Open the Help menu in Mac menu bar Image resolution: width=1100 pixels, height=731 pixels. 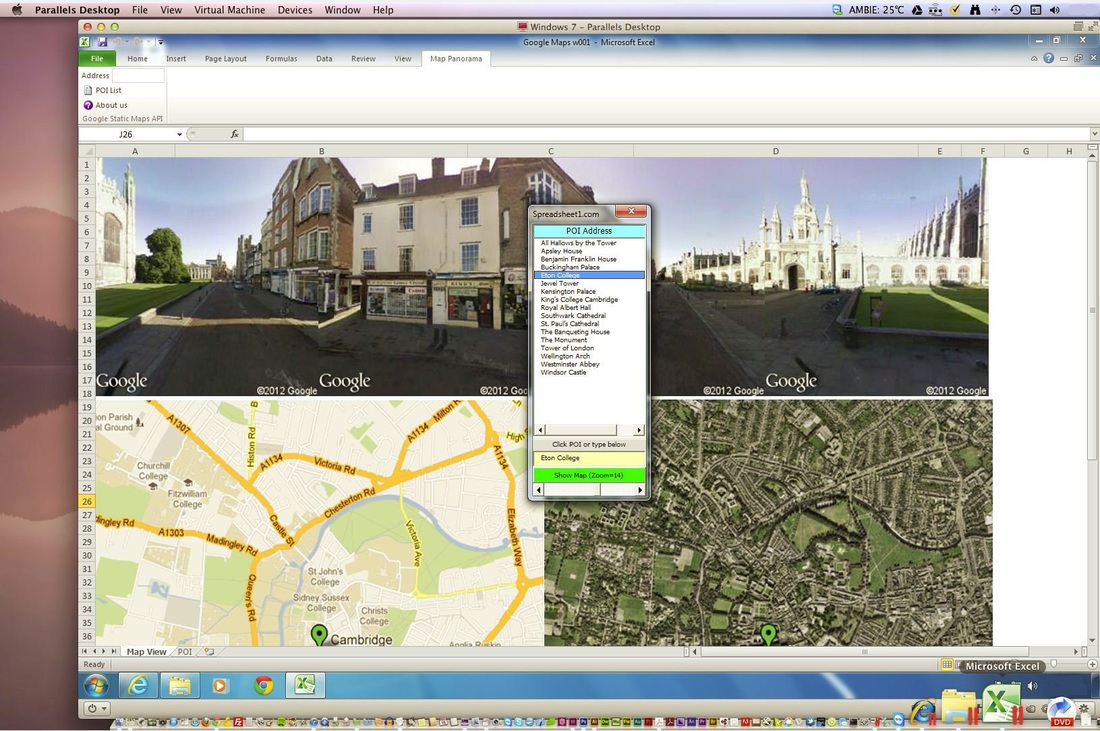click(383, 10)
